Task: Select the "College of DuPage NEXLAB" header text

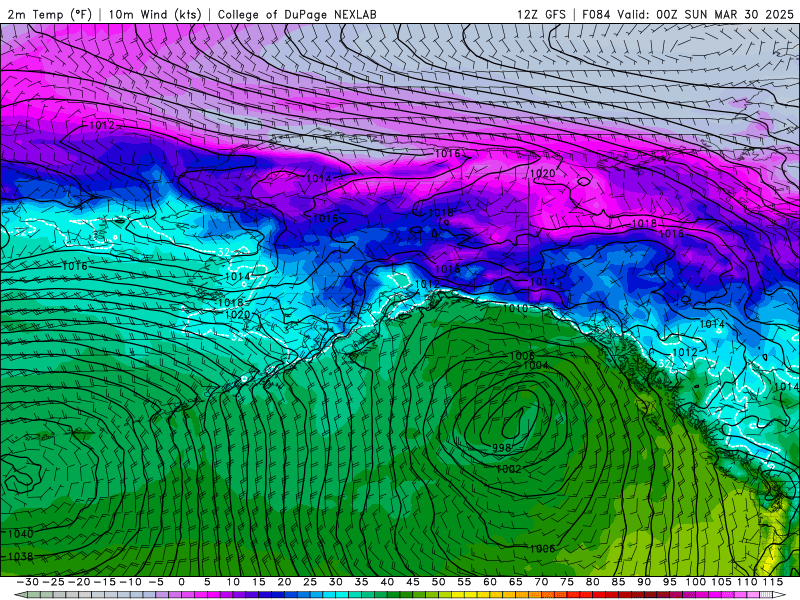Action: [x=297, y=14]
